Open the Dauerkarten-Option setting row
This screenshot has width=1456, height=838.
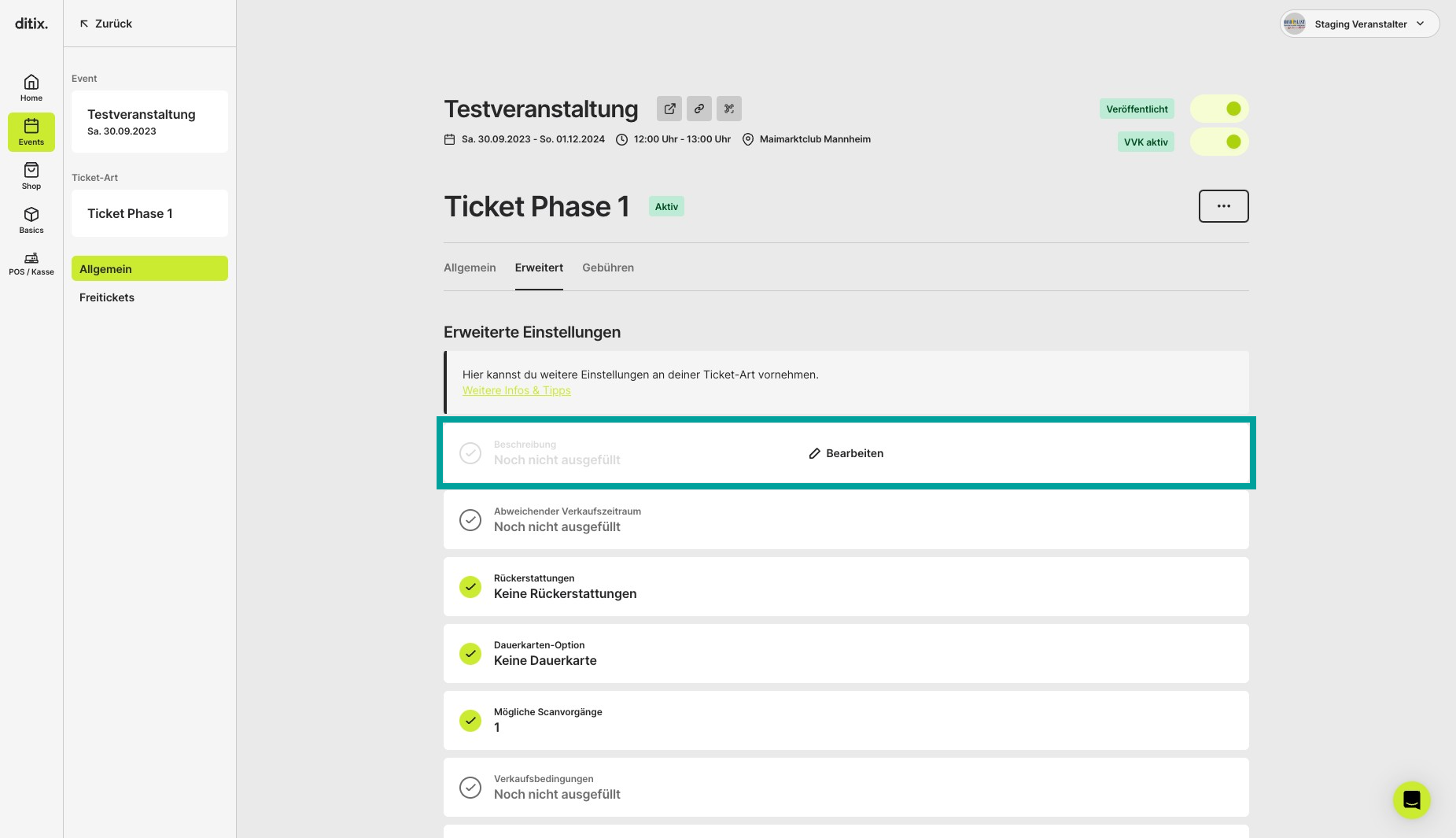(846, 654)
